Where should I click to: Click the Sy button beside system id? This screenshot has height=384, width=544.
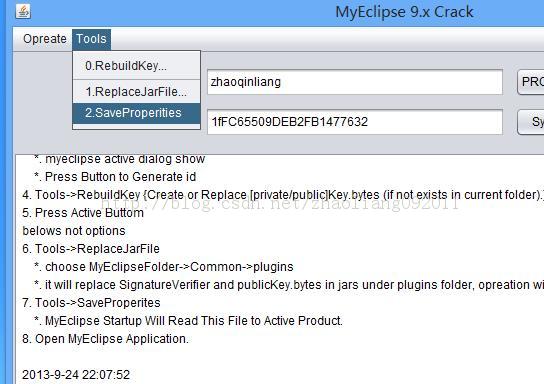tap(531, 122)
